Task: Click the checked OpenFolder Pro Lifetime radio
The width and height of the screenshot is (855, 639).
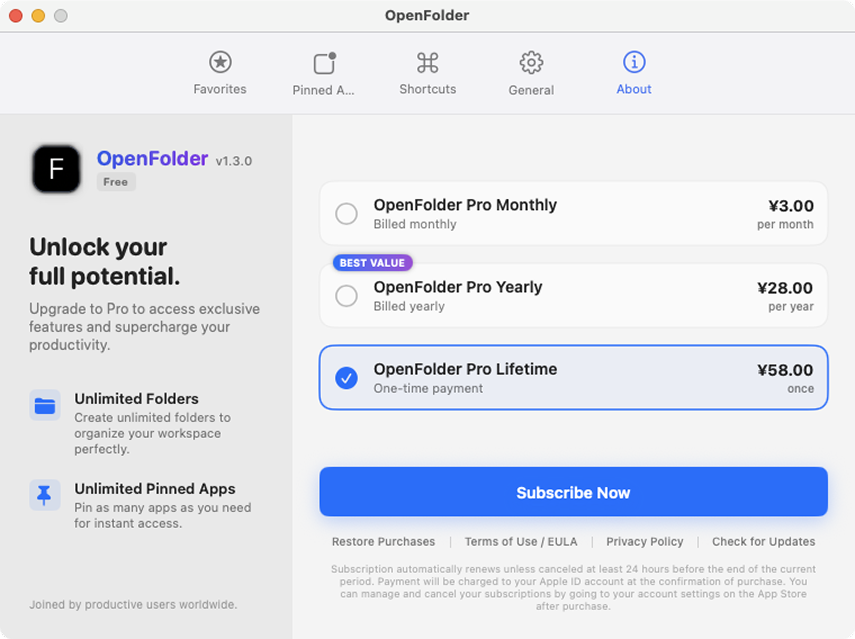Action: tap(346, 378)
